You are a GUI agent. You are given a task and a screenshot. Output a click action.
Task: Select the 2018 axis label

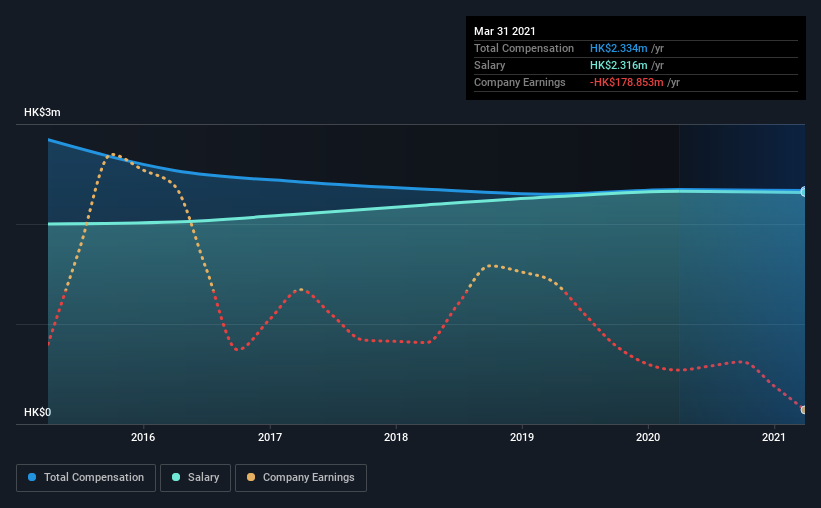coord(396,437)
